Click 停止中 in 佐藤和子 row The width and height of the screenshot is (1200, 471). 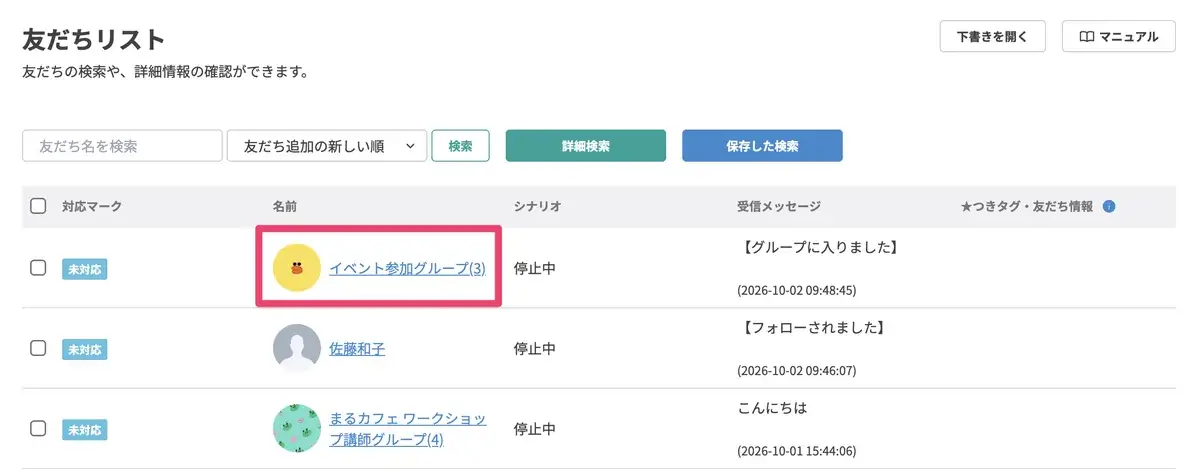coord(534,349)
